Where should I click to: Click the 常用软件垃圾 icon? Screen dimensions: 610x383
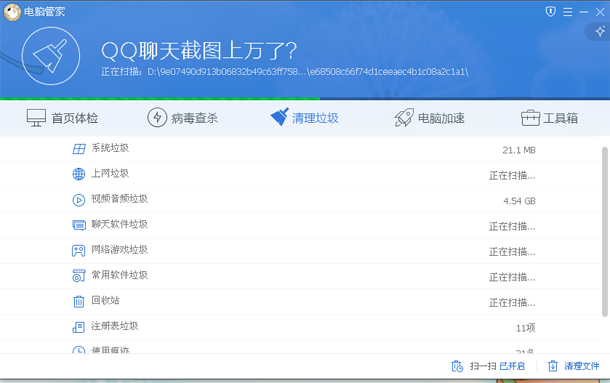point(79,276)
